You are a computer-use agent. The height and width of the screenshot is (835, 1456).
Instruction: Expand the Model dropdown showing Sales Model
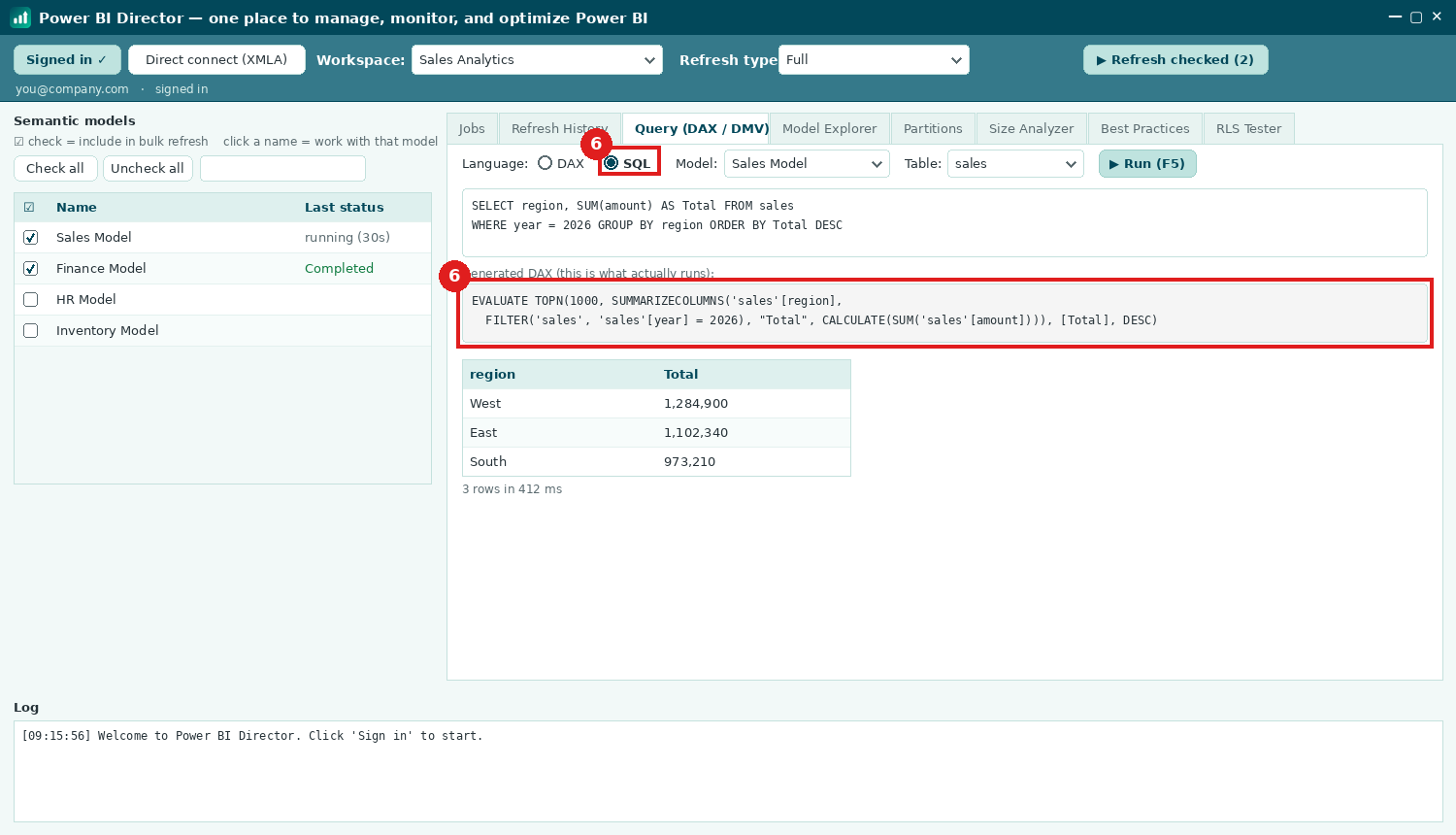coord(807,163)
